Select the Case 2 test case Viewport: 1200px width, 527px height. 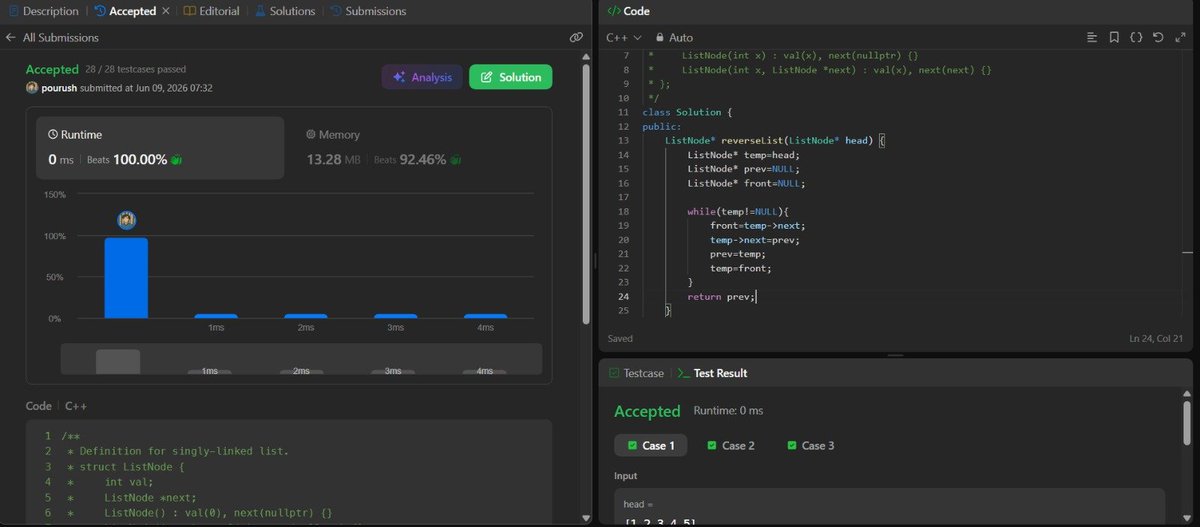[730, 445]
